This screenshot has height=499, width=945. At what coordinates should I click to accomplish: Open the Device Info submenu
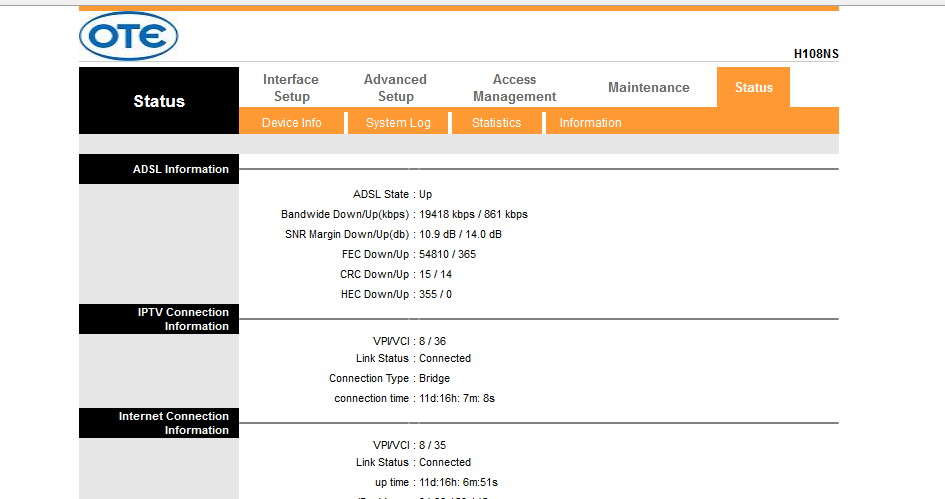click(292, 123)
